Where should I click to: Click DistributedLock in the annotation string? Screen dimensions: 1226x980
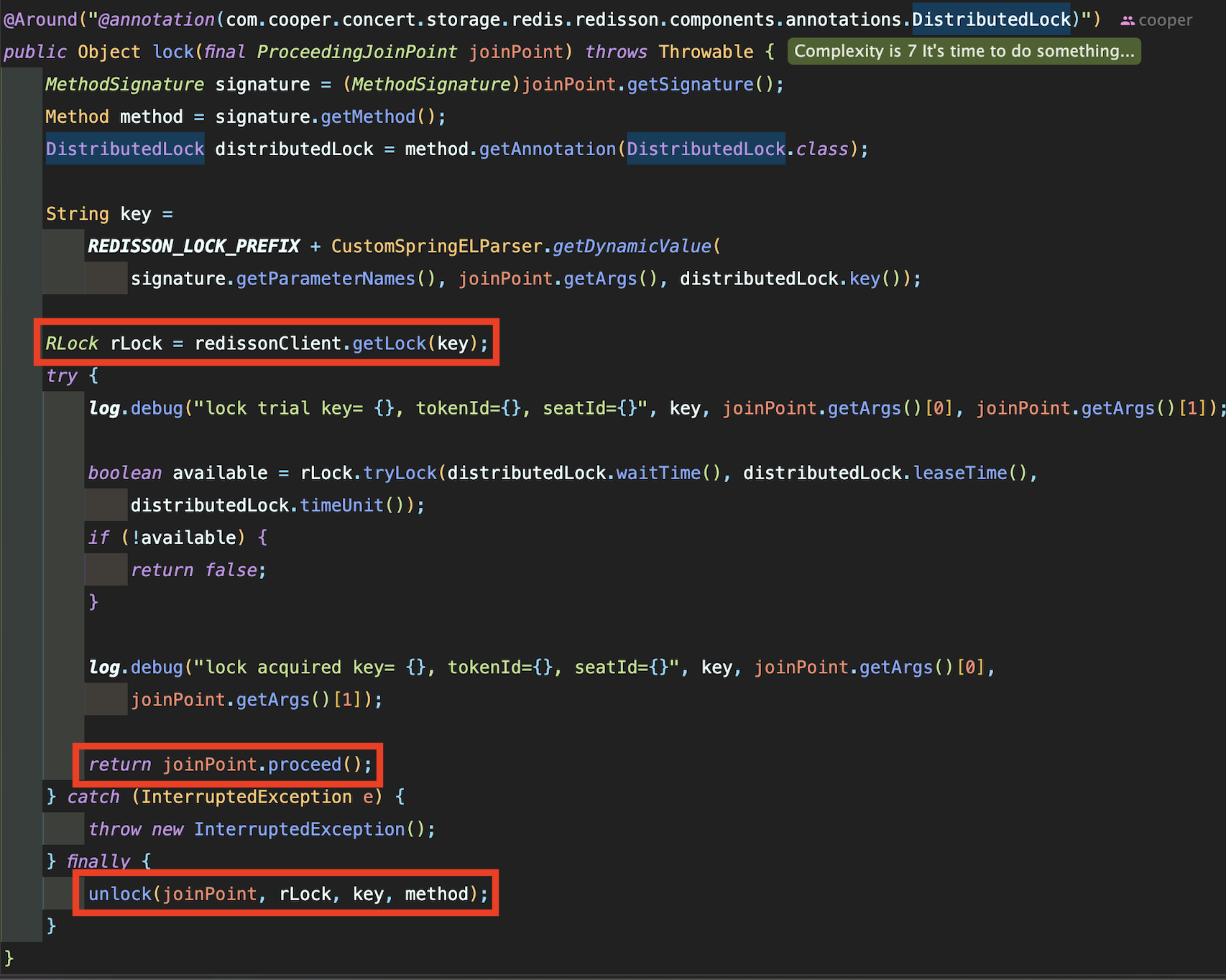click(991, 19)
